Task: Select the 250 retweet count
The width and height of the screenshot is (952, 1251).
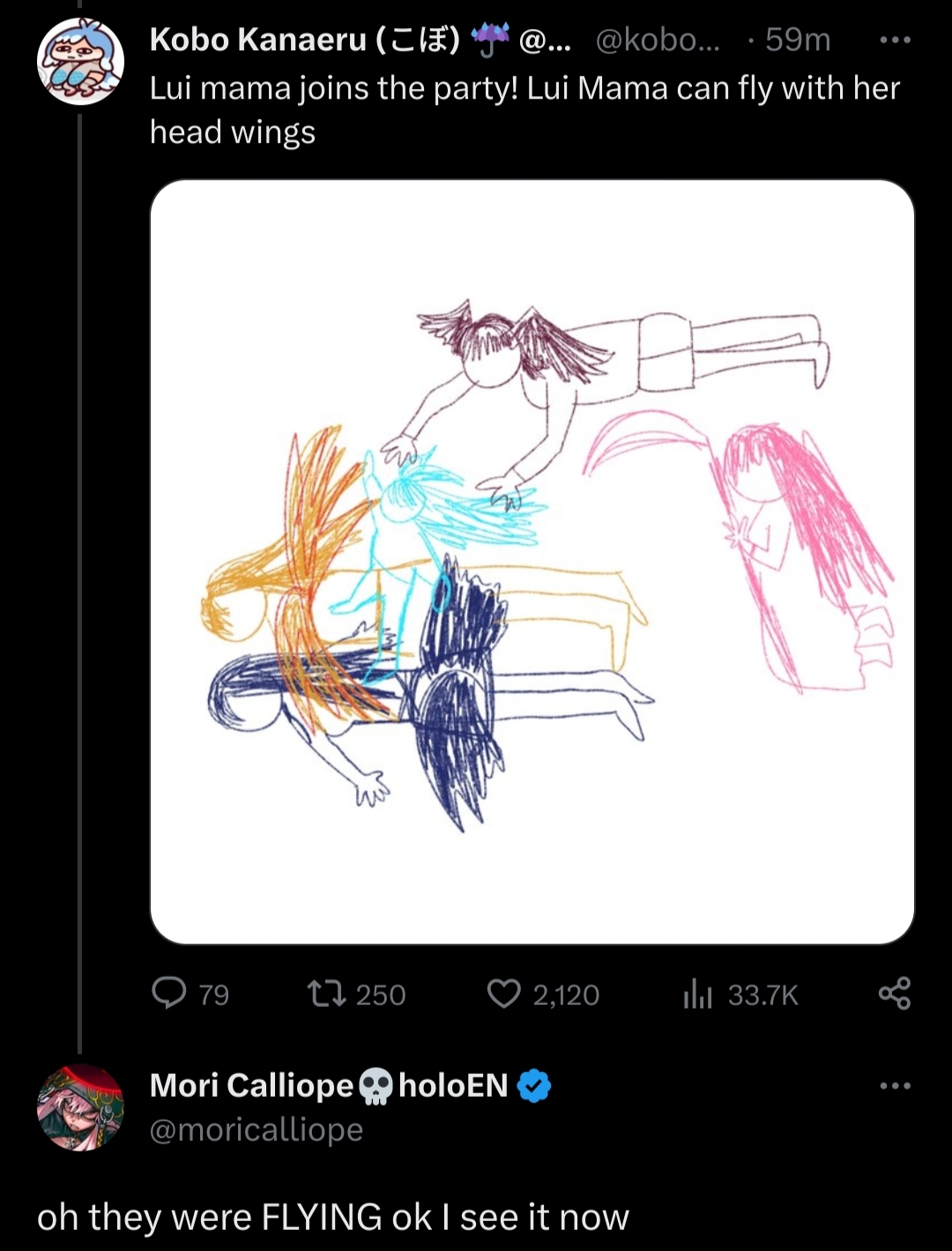Action: [381, 995]
